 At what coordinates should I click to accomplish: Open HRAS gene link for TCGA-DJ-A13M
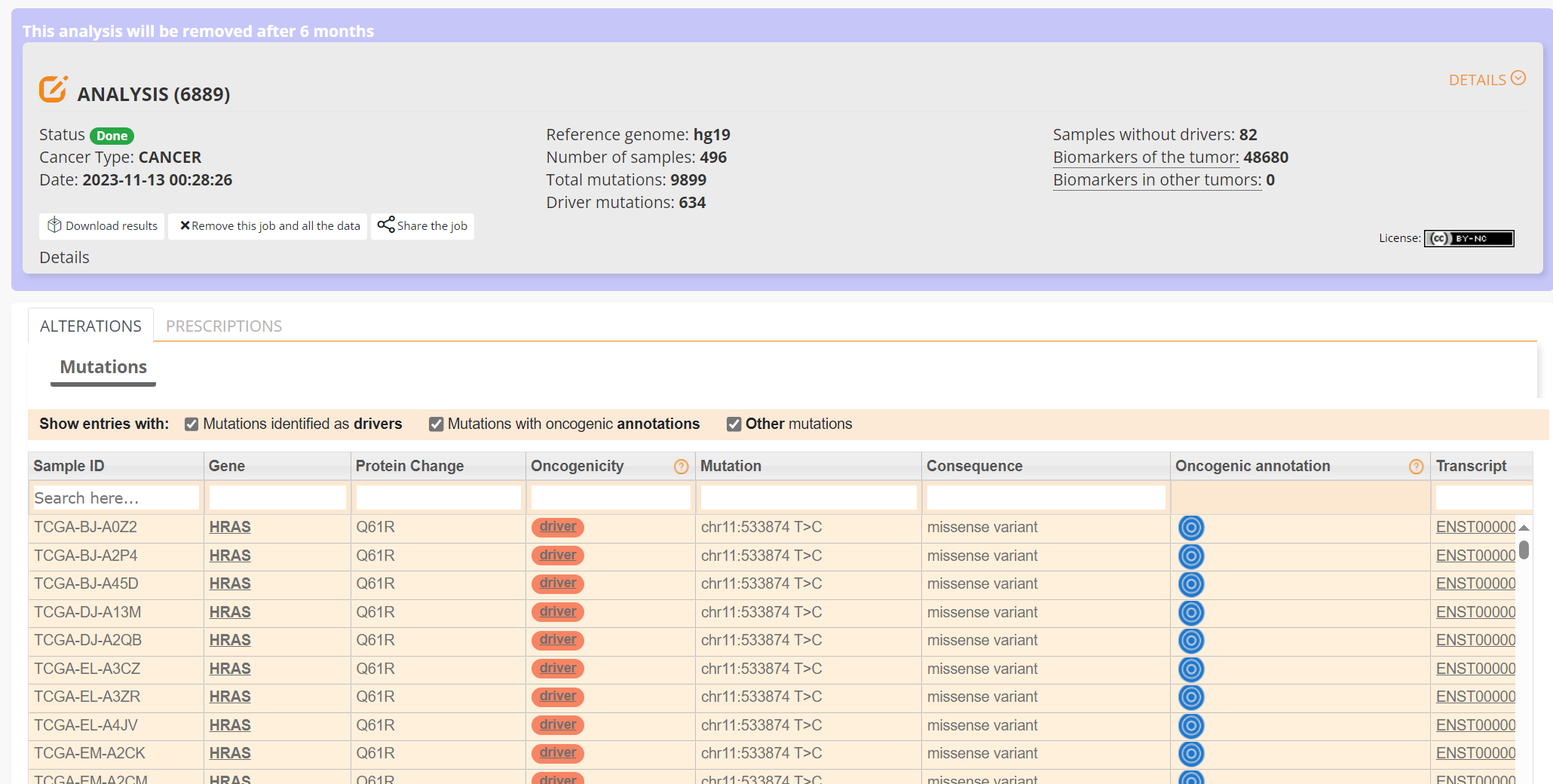pos(230,612)
